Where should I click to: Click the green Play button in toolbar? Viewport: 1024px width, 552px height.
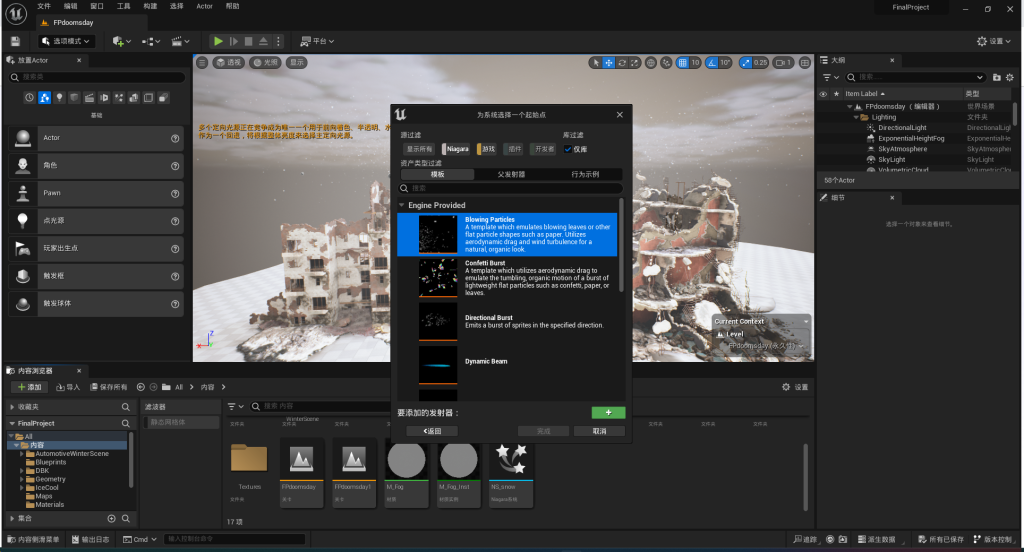pyautogui.click(x=218, y=41)
